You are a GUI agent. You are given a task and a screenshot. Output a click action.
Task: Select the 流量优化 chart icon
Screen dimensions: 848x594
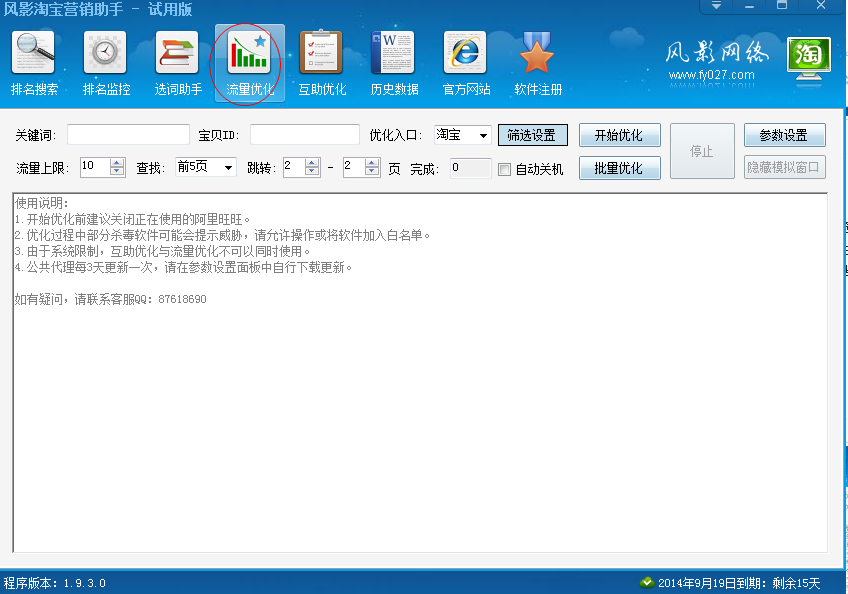[x=249, y=52]
